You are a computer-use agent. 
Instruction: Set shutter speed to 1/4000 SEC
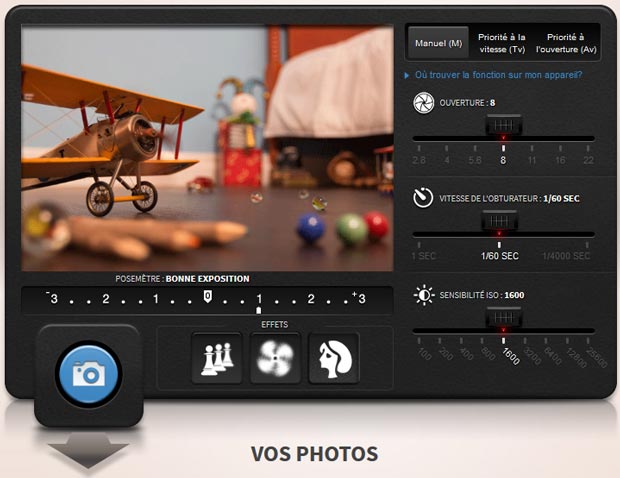tap(566, 256)
